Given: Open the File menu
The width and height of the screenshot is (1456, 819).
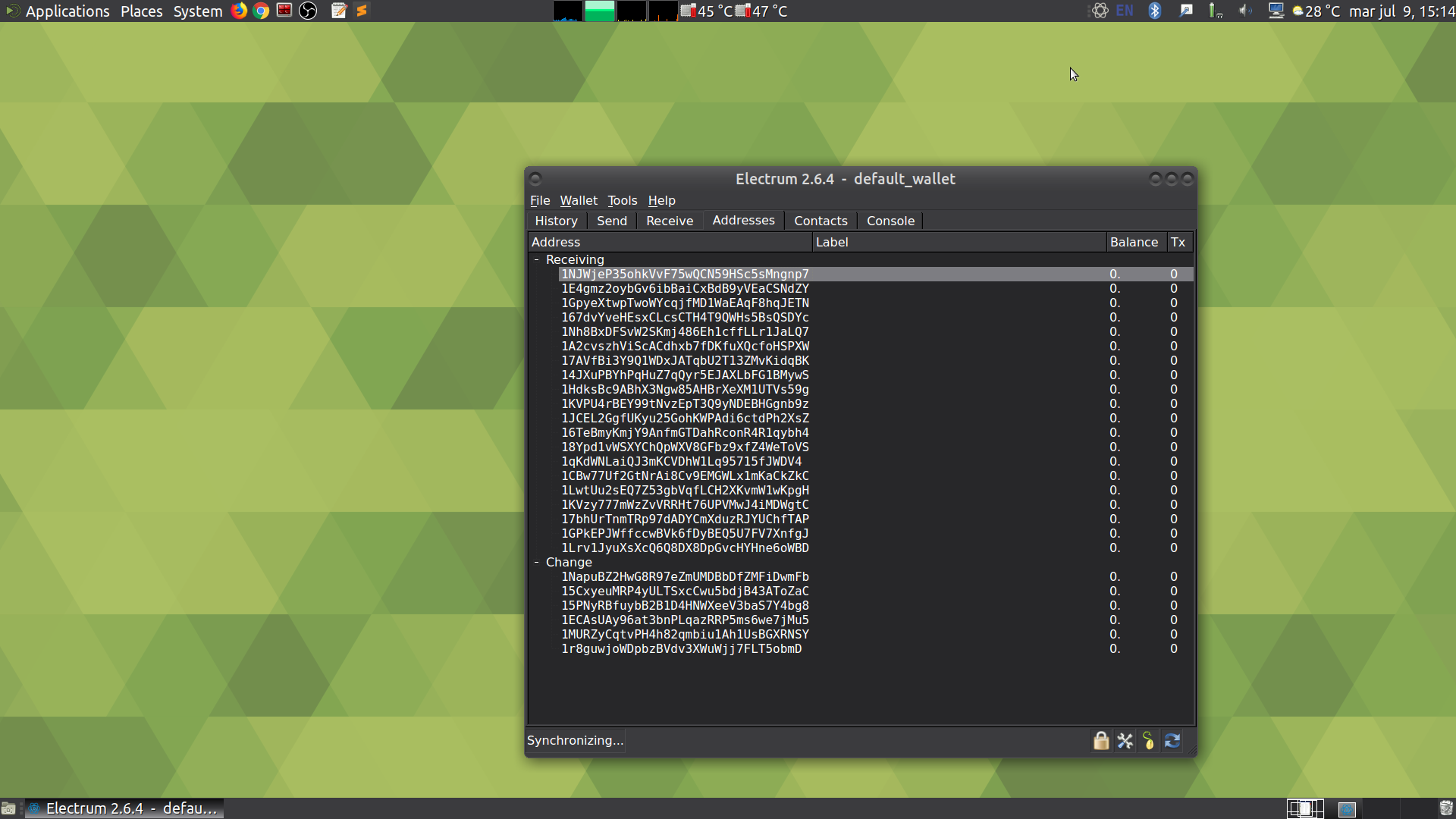Looking at the screenshot, I should click(540, 200).
